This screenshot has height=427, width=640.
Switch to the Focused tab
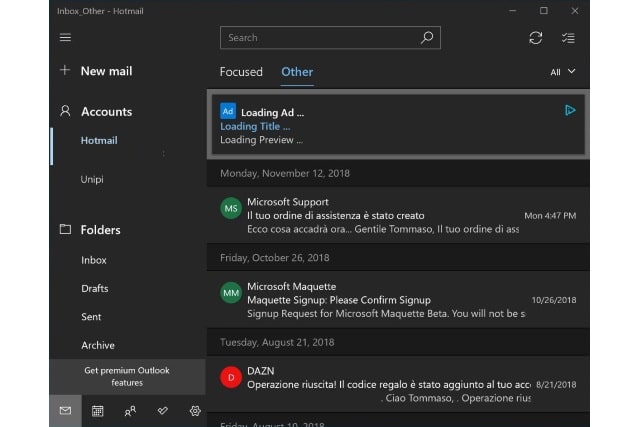[241, 72]
